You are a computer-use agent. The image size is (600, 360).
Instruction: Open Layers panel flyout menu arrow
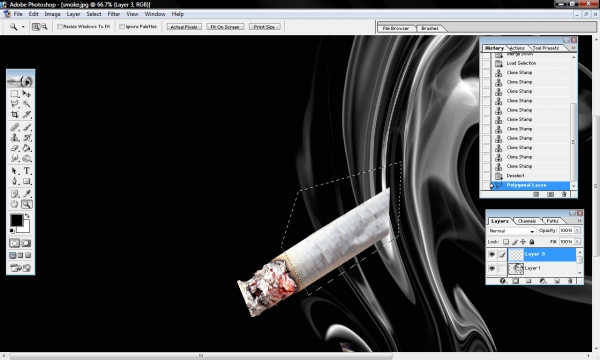point(579,221)
